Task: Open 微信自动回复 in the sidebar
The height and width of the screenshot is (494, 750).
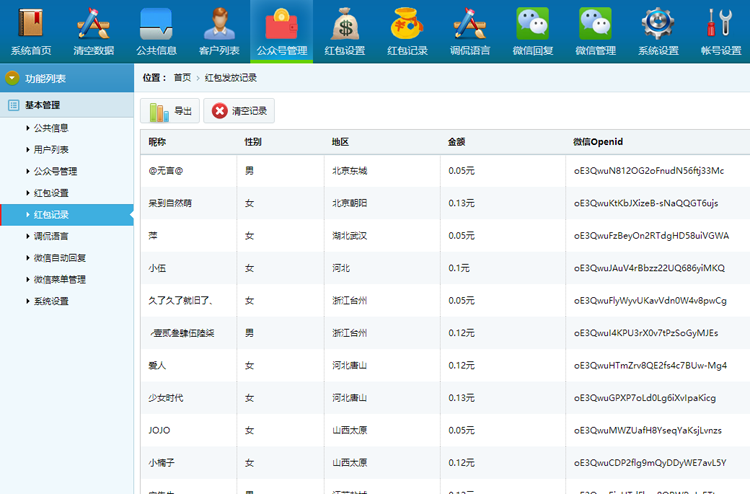Action: (60, 258)
